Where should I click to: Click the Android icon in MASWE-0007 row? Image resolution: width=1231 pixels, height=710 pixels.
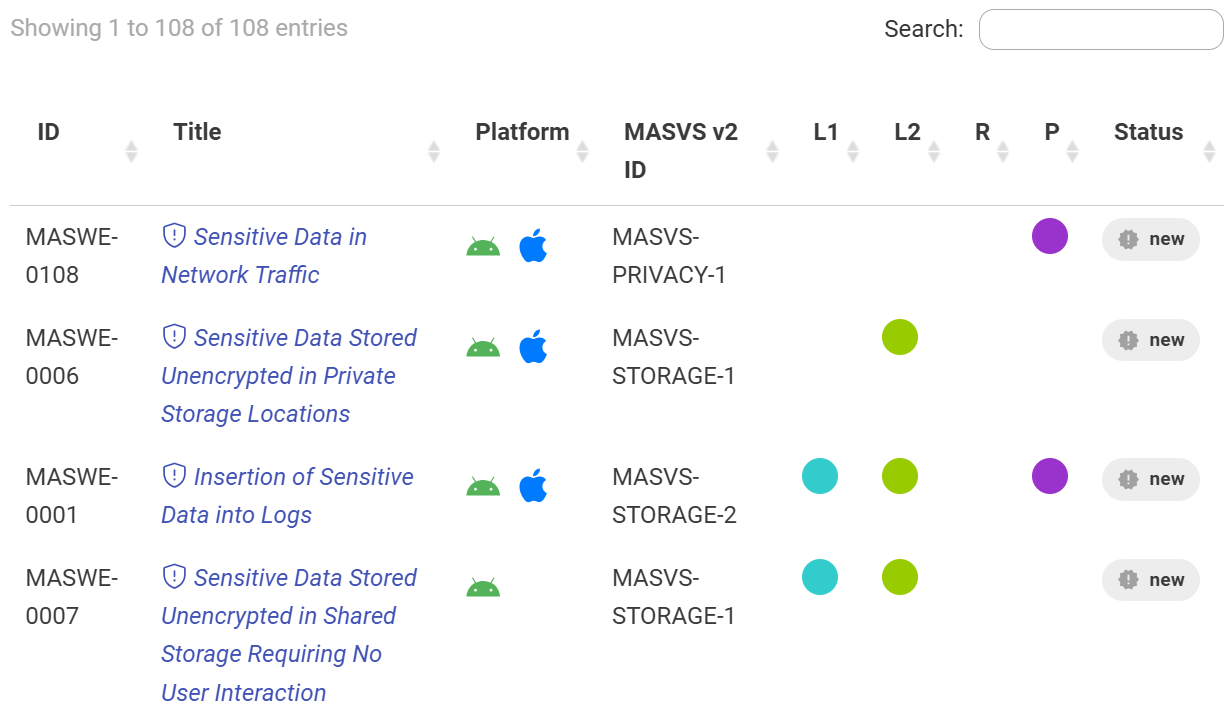[483, 587]
